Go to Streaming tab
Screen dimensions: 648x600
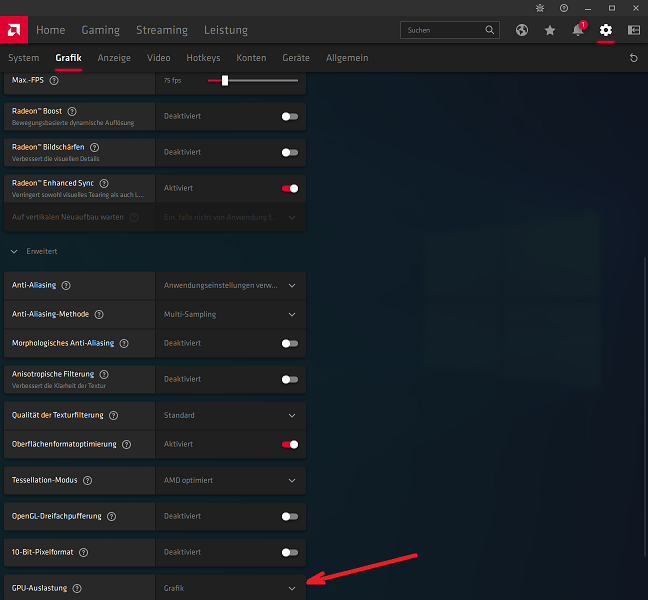(162, 30)
